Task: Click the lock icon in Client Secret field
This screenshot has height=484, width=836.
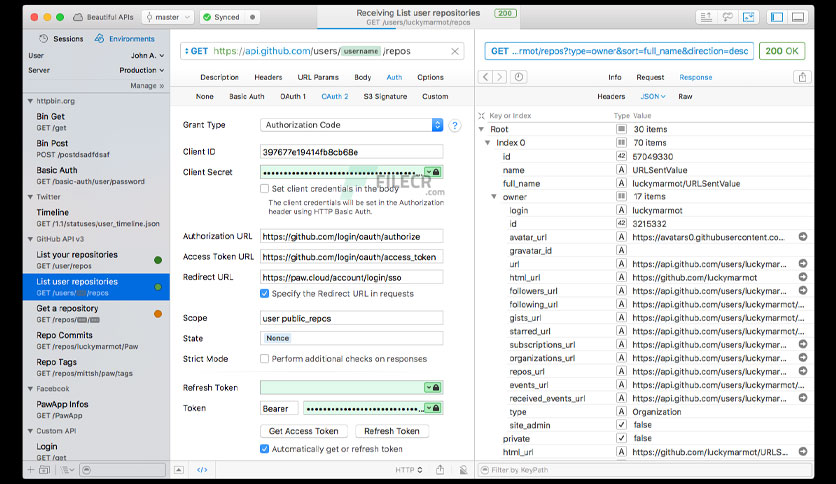Action: point(436,172)
